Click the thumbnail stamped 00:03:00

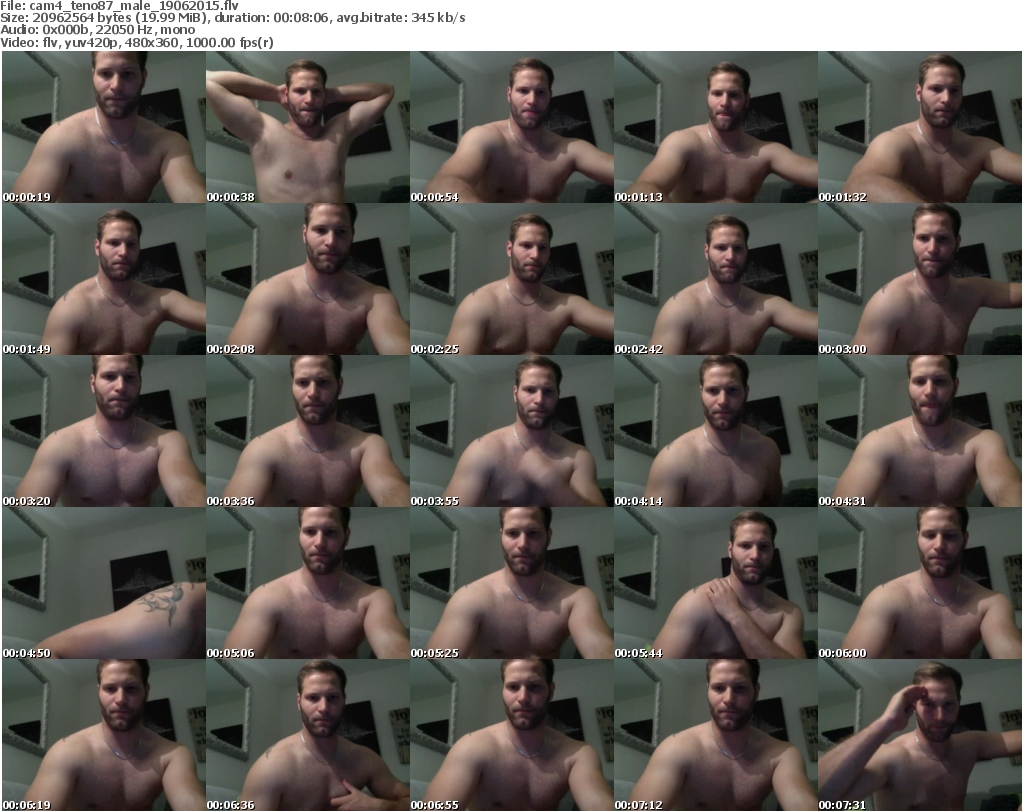(x=920, y=279)
